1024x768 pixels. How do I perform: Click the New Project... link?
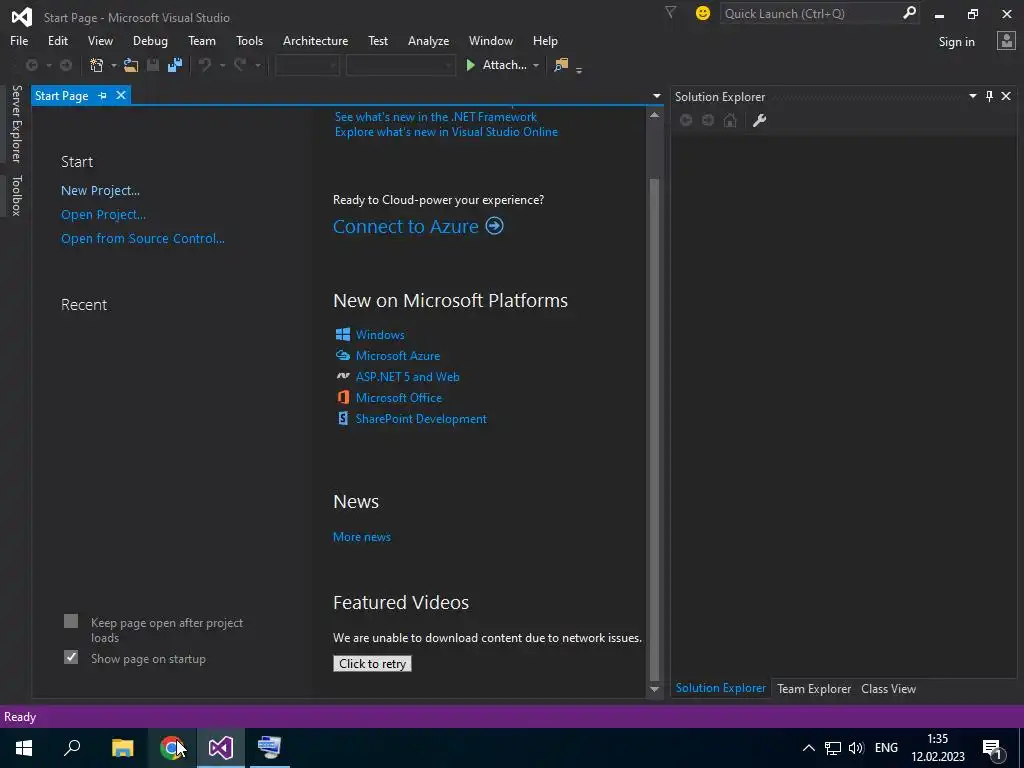pyautogui.click(x=101, y=191)
